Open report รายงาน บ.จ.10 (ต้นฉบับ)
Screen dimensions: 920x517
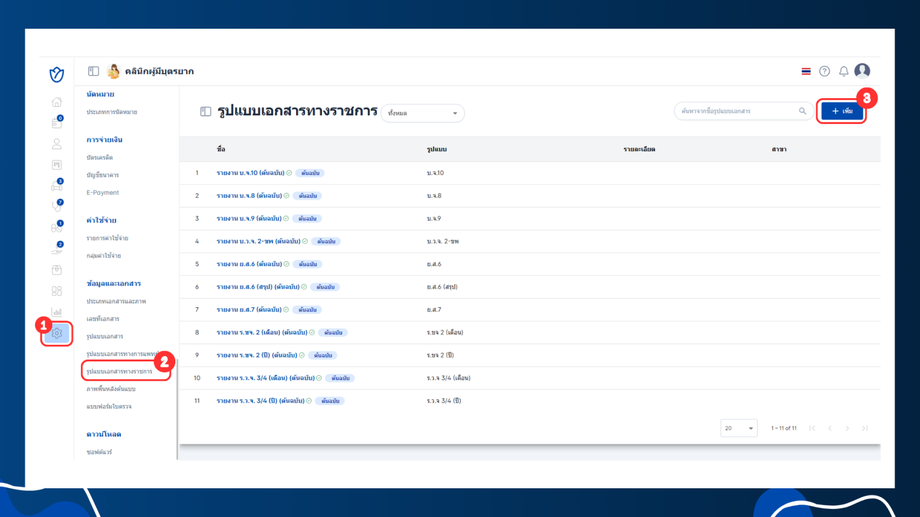pos(251,173)
